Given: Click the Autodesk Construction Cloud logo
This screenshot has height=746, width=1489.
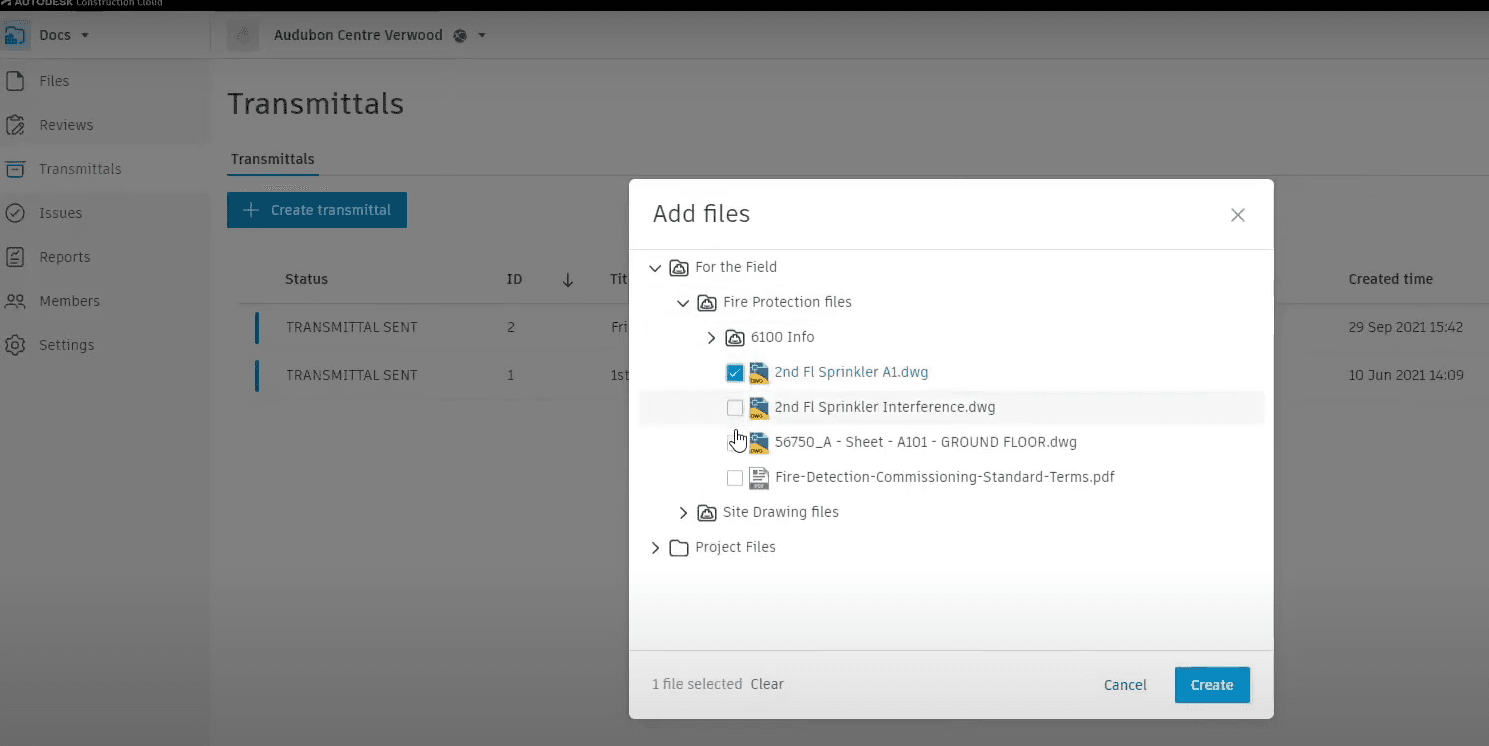Looking at the screenshot, I should click(x=81, y=4).
